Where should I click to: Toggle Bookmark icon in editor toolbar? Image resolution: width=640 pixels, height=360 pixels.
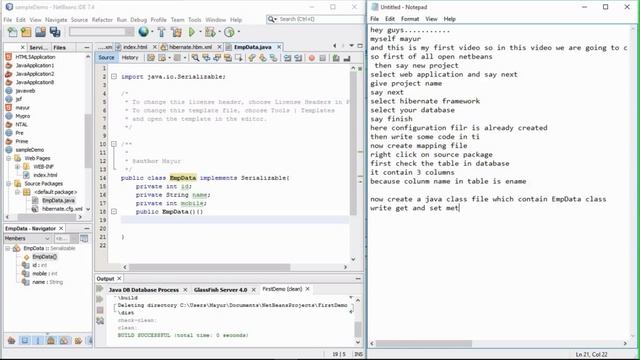[273, 58]
